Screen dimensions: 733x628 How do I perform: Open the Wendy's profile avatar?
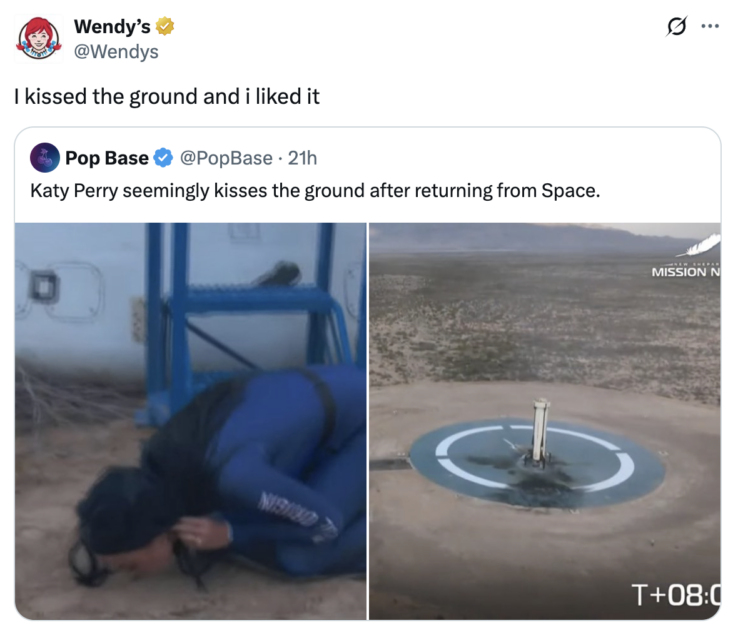pos(39,38)
